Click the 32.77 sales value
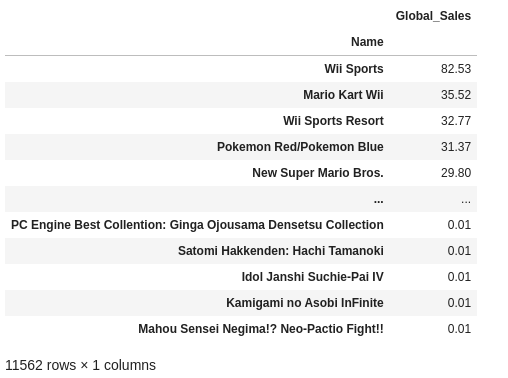Image resolution: width=508 pixels, height=378 pixels. pos(456,121)
